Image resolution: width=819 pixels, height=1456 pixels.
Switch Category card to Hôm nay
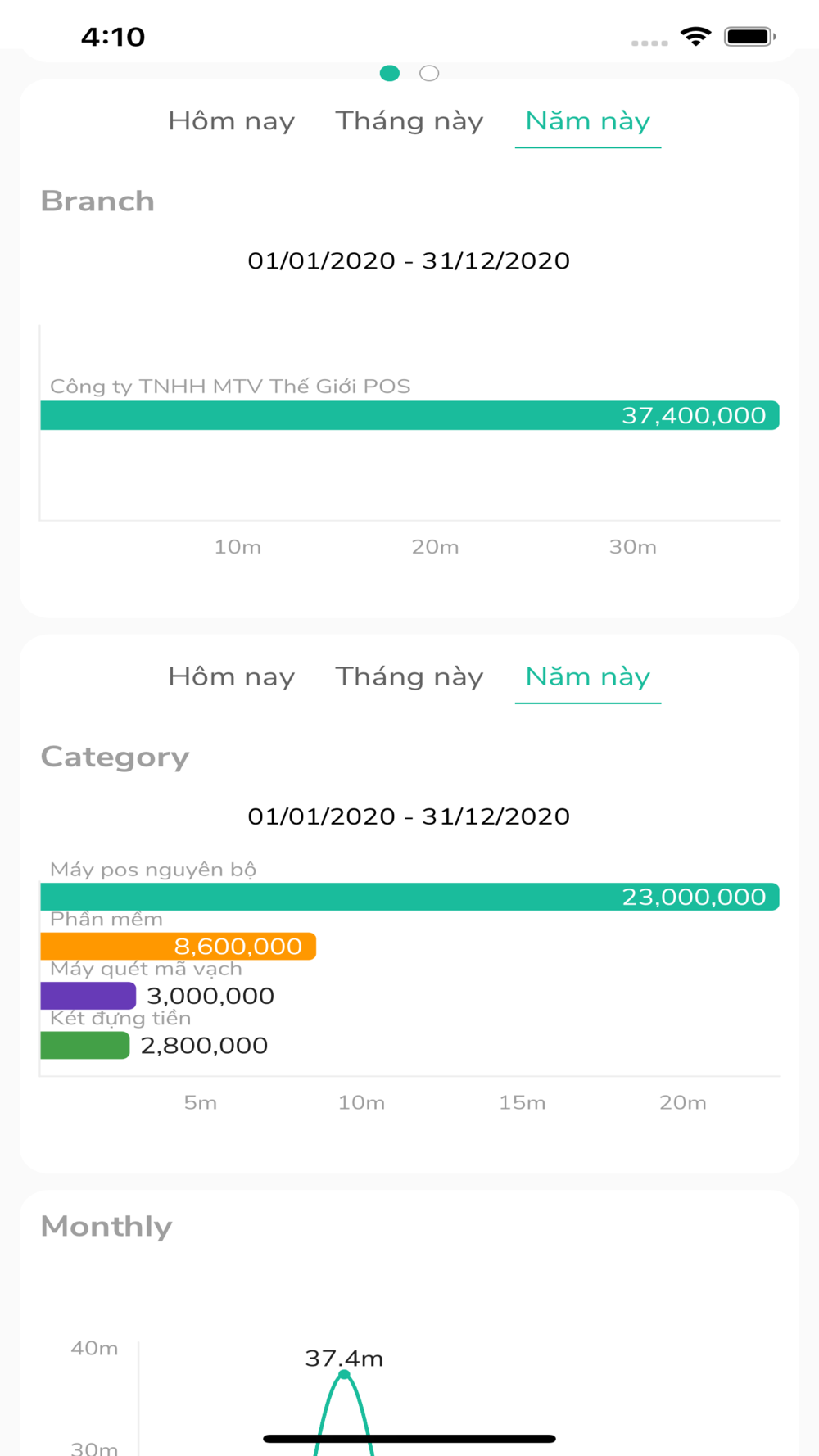coord(232,677)
